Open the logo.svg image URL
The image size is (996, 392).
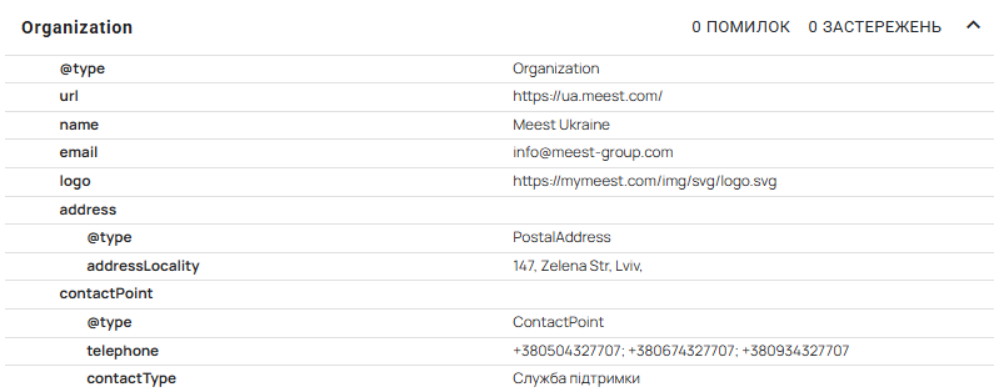[645, 182]
